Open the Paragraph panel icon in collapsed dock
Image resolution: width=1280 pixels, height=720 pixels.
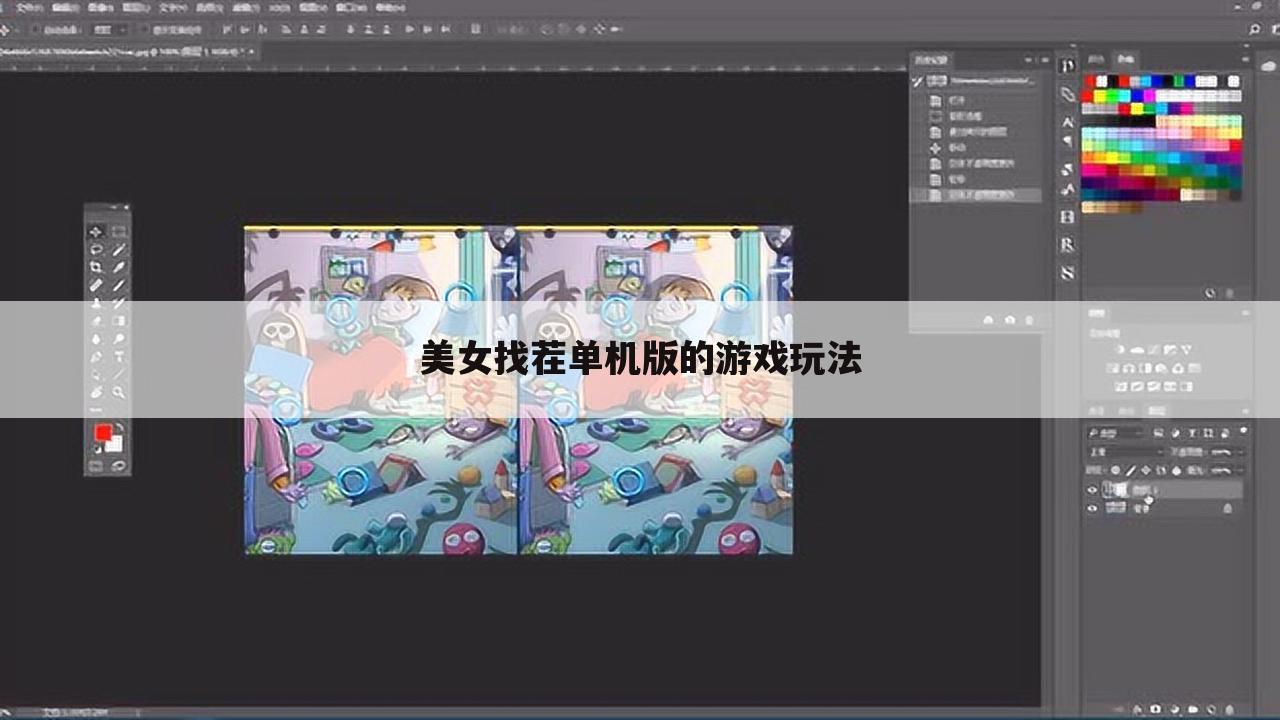(1067, 140)
